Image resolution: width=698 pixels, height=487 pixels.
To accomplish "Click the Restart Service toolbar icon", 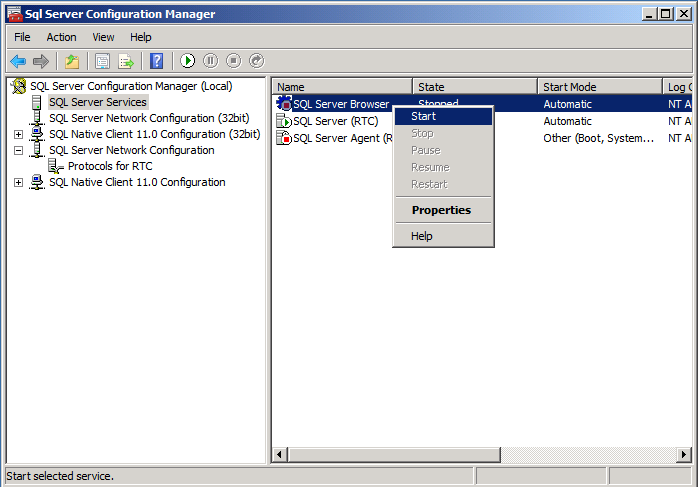I will click(x=256, y=61).
